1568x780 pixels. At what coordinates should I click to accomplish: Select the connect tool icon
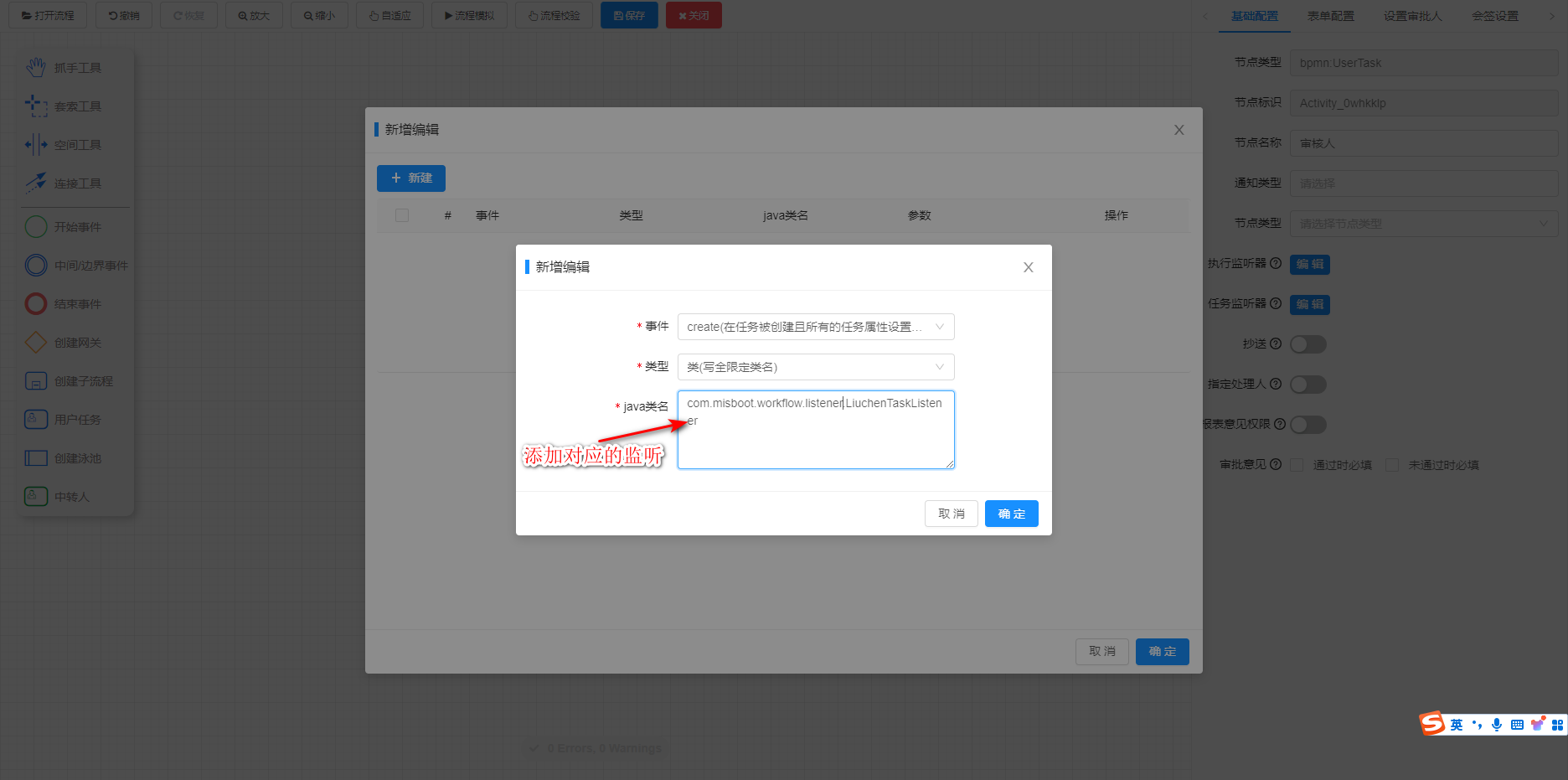click(36, 183)
